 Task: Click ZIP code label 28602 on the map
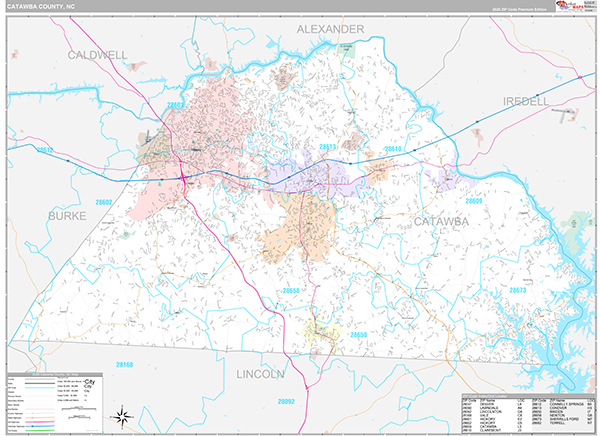click(104, 202)
